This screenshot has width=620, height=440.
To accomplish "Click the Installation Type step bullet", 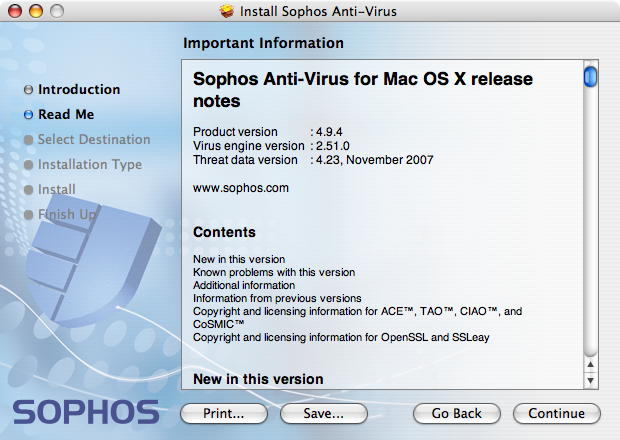I will 28,164.
